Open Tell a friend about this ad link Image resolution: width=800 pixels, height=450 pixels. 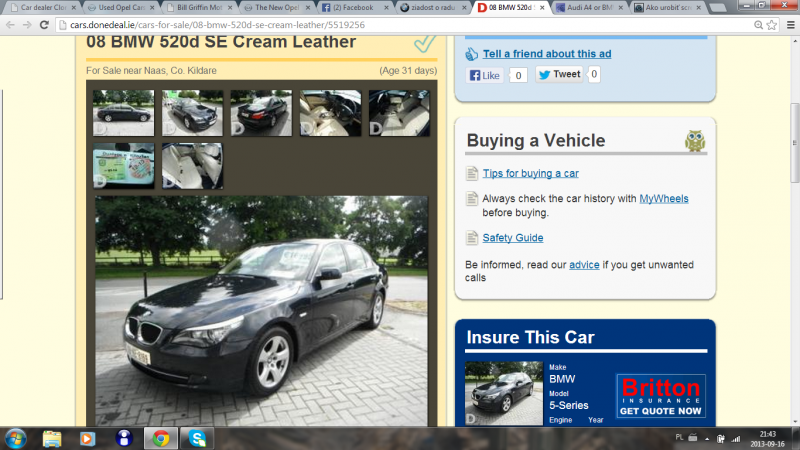(x=547, y=54)
